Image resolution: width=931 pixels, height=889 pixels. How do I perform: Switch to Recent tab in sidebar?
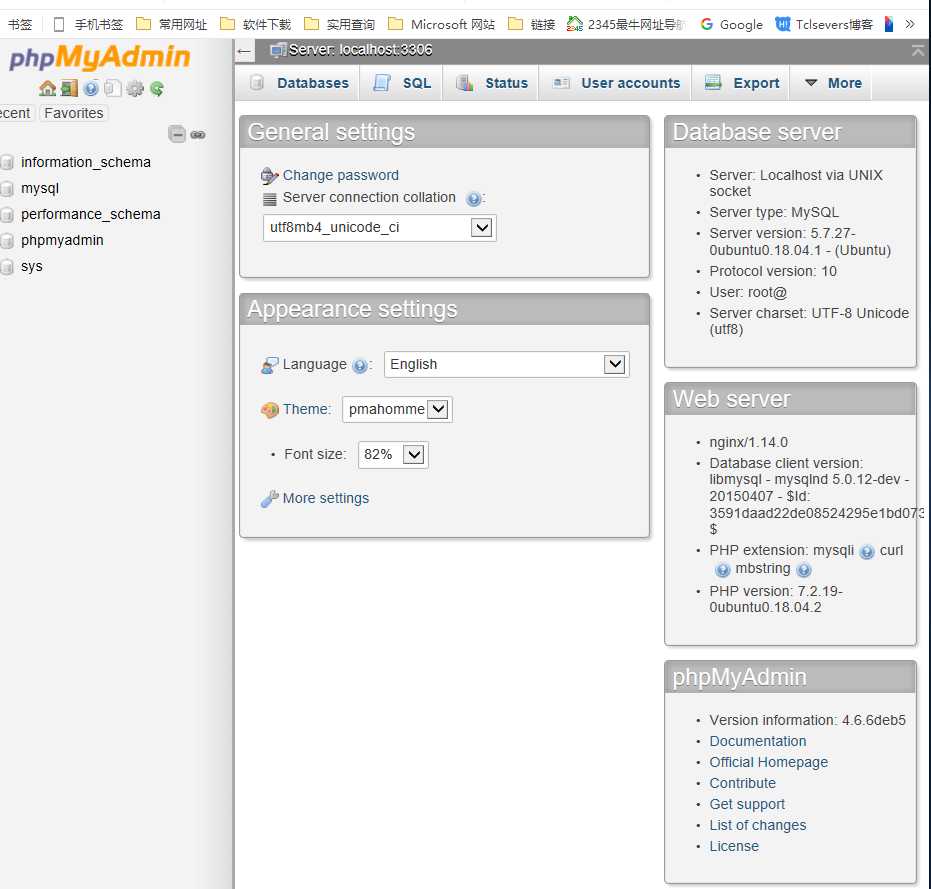coord(15,113)
